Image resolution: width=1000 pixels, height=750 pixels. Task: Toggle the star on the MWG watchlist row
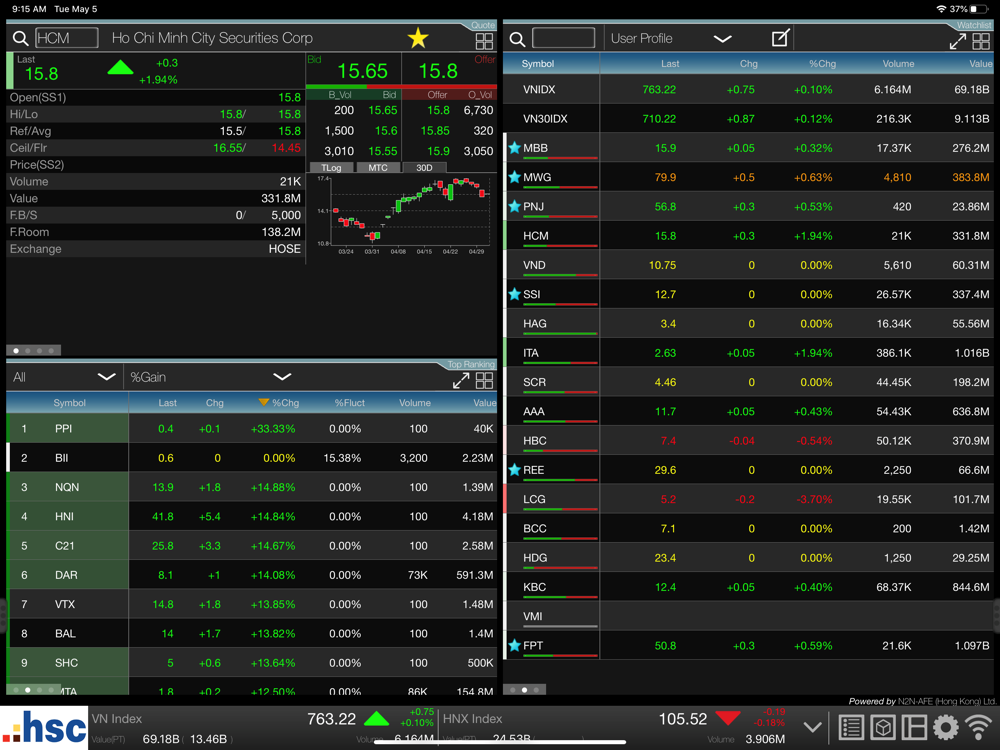coord(515,177)
